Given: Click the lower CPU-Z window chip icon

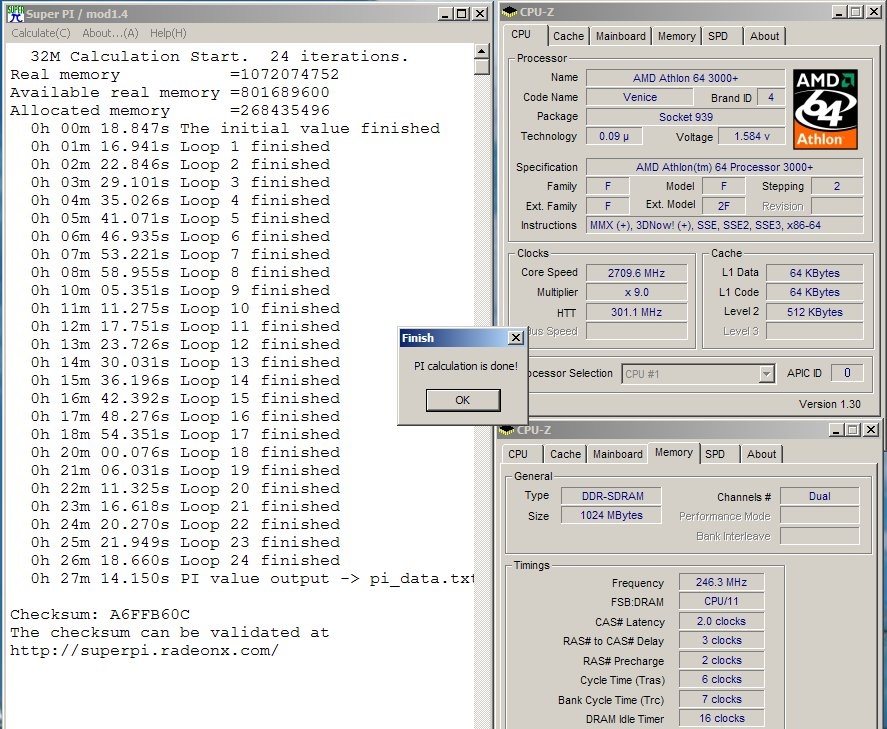Looking at the screenshot, I should click(x=506, y=430).
